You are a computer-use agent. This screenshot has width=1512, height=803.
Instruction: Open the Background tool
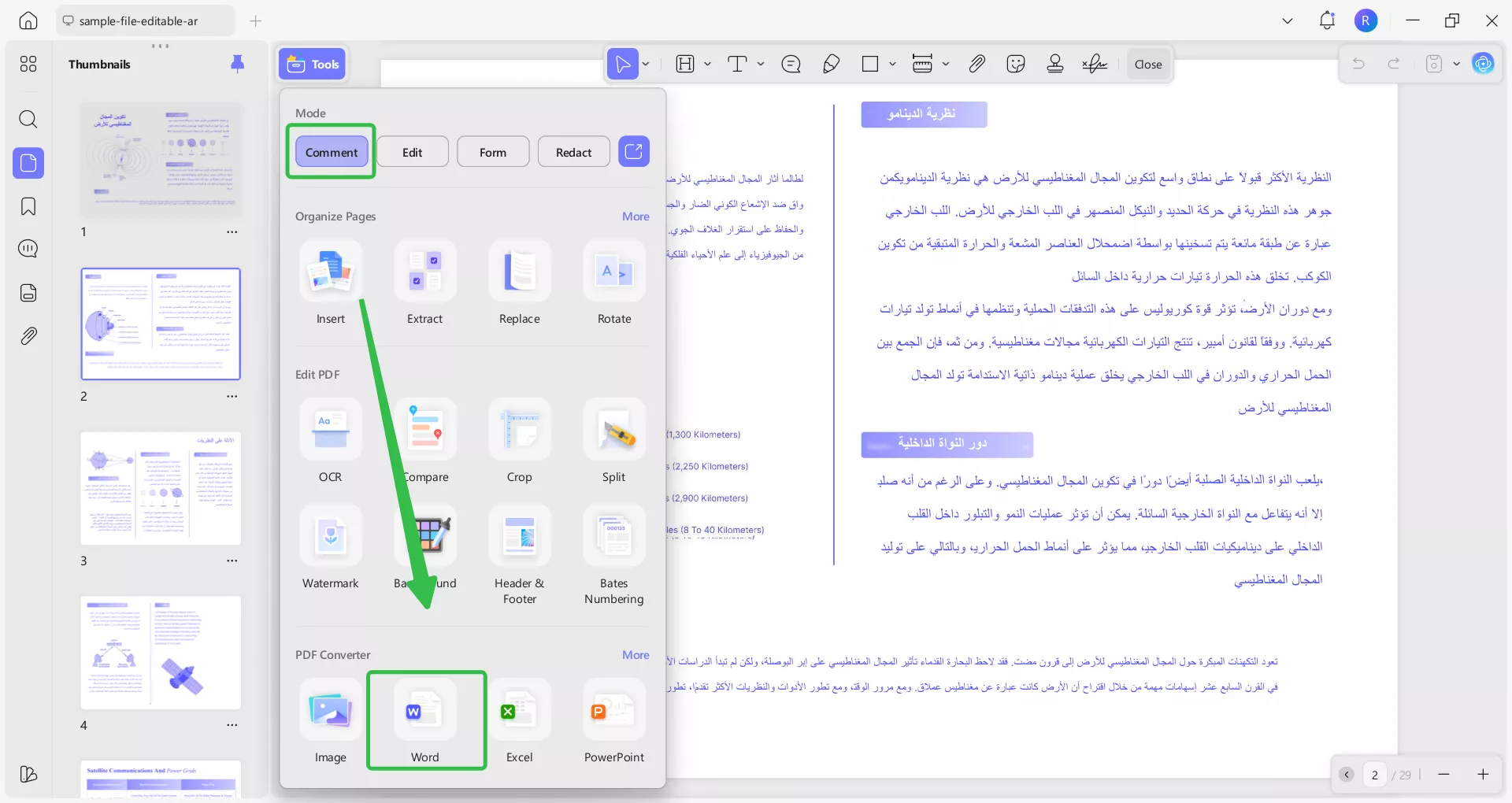click(425, 548)
